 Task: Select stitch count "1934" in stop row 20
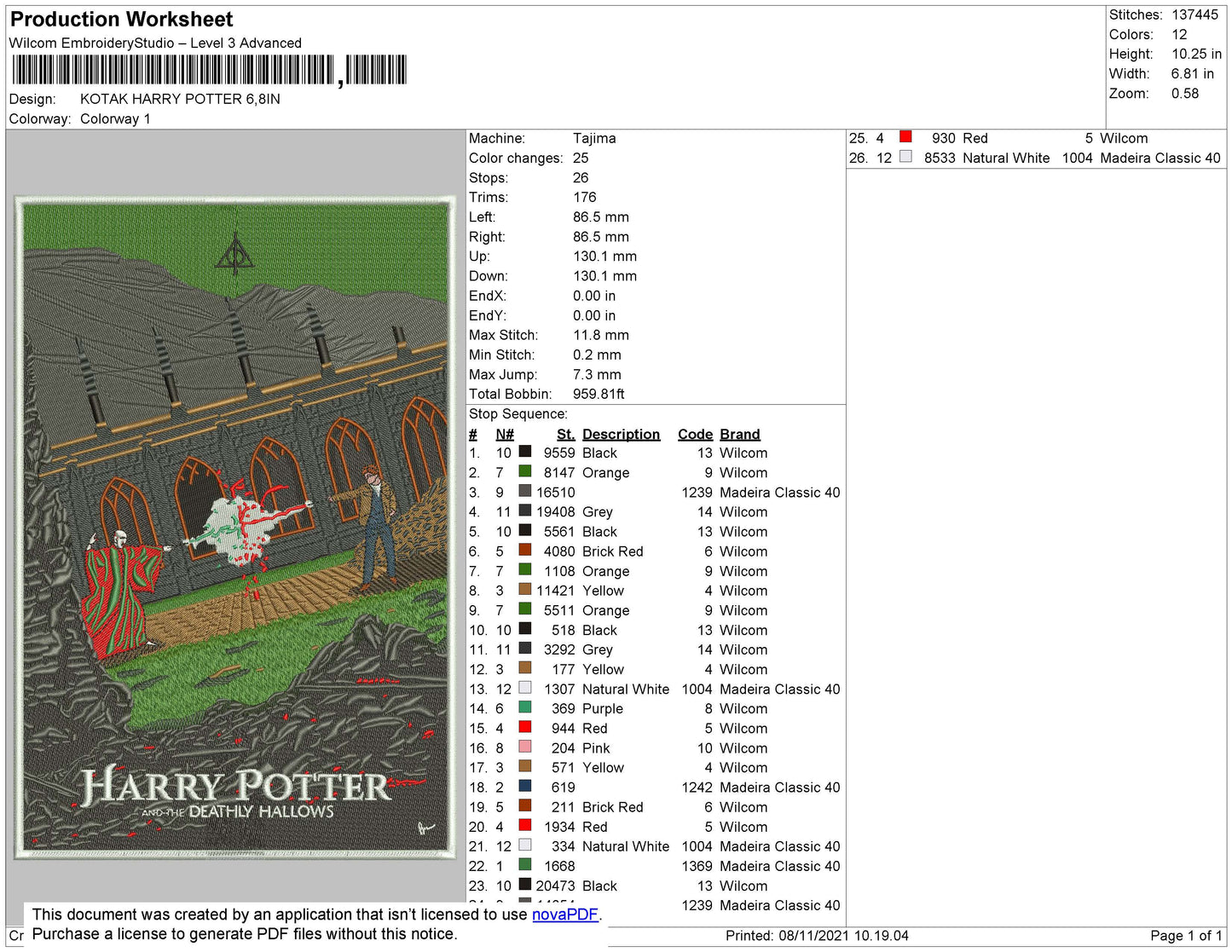pos(559,827)
